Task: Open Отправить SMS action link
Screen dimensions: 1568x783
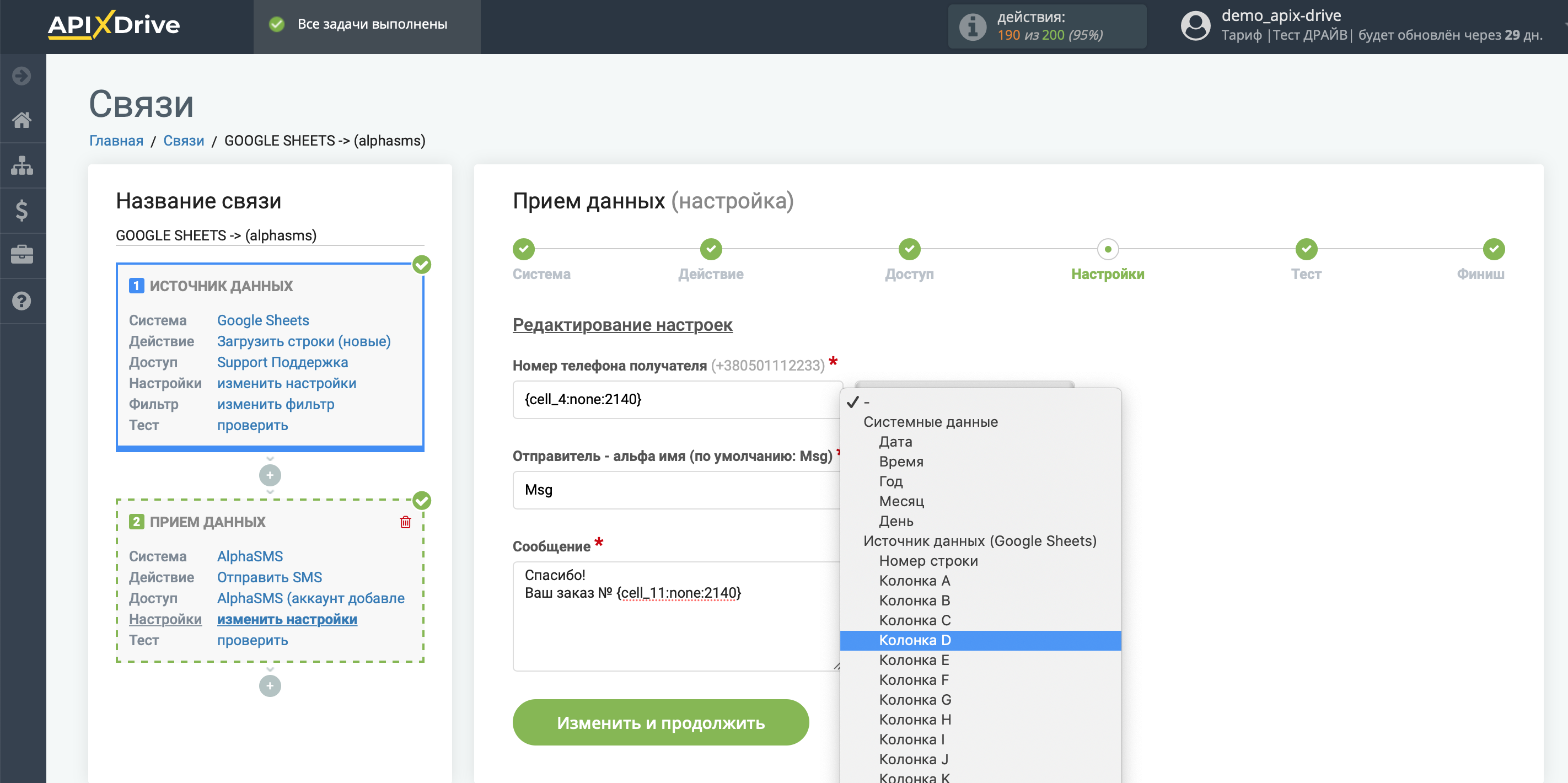Action: tap(270, 577)
